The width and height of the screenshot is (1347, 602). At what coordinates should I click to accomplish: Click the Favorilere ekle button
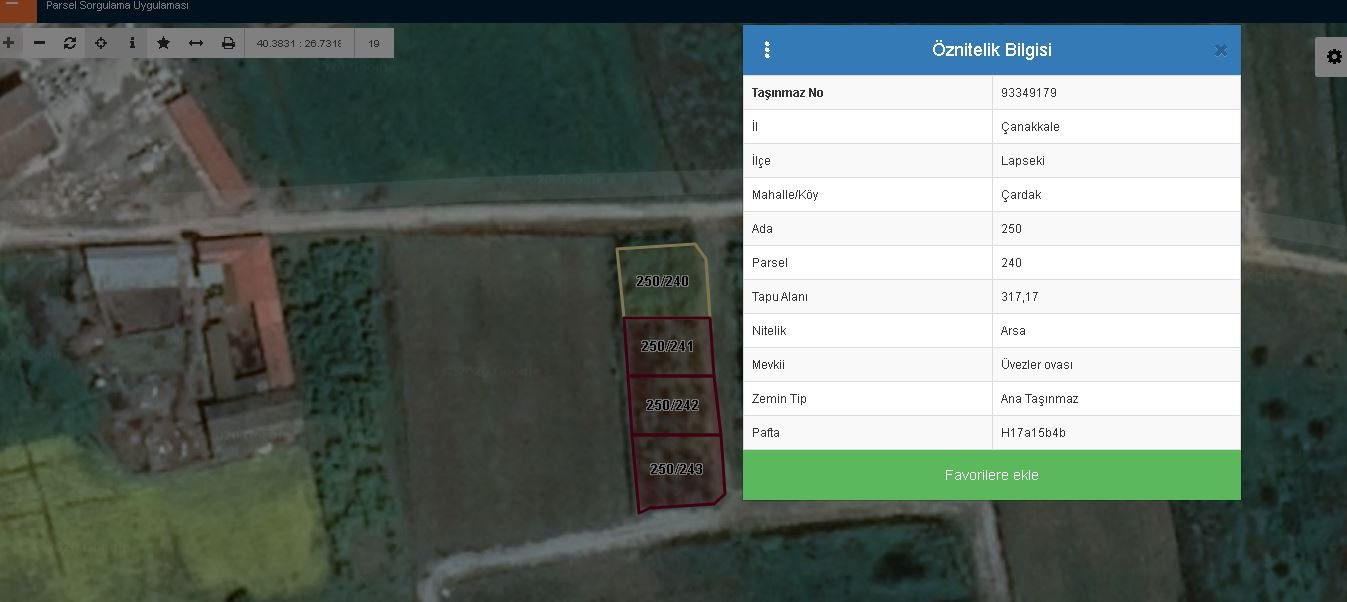[x=991, y=475]
